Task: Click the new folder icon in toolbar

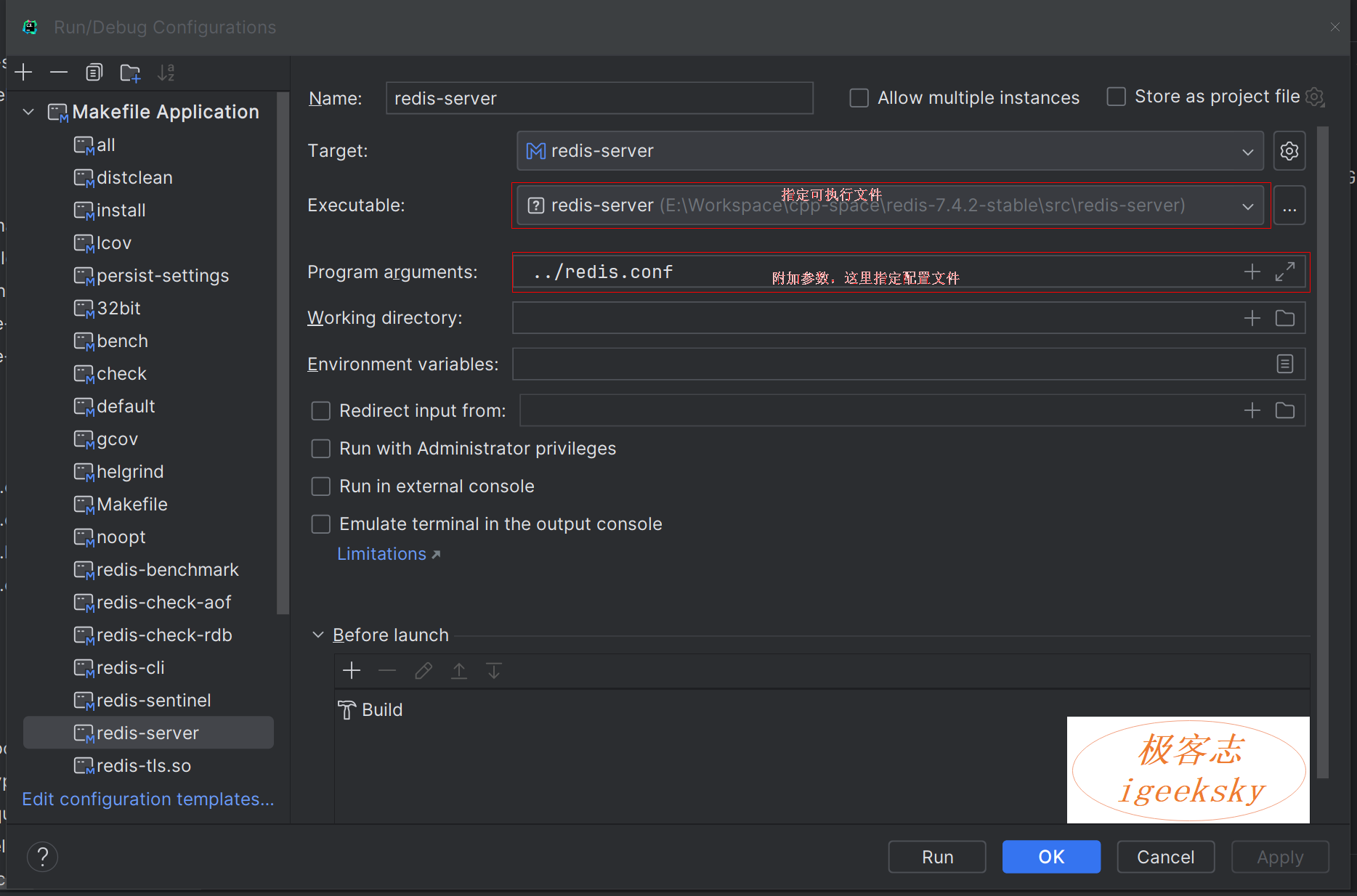Action: pos(130,73)
